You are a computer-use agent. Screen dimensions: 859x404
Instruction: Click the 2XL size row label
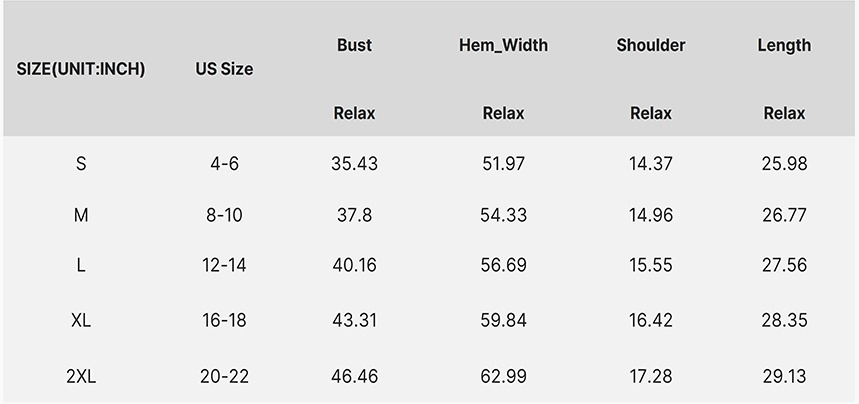click(81, 377)
